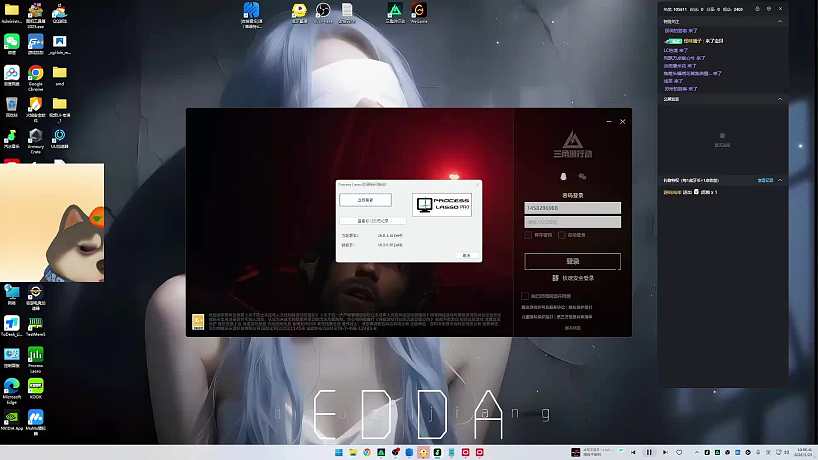818x460 pixels.
Task: Pause the media playing in the taskbar
Action: 649,452
